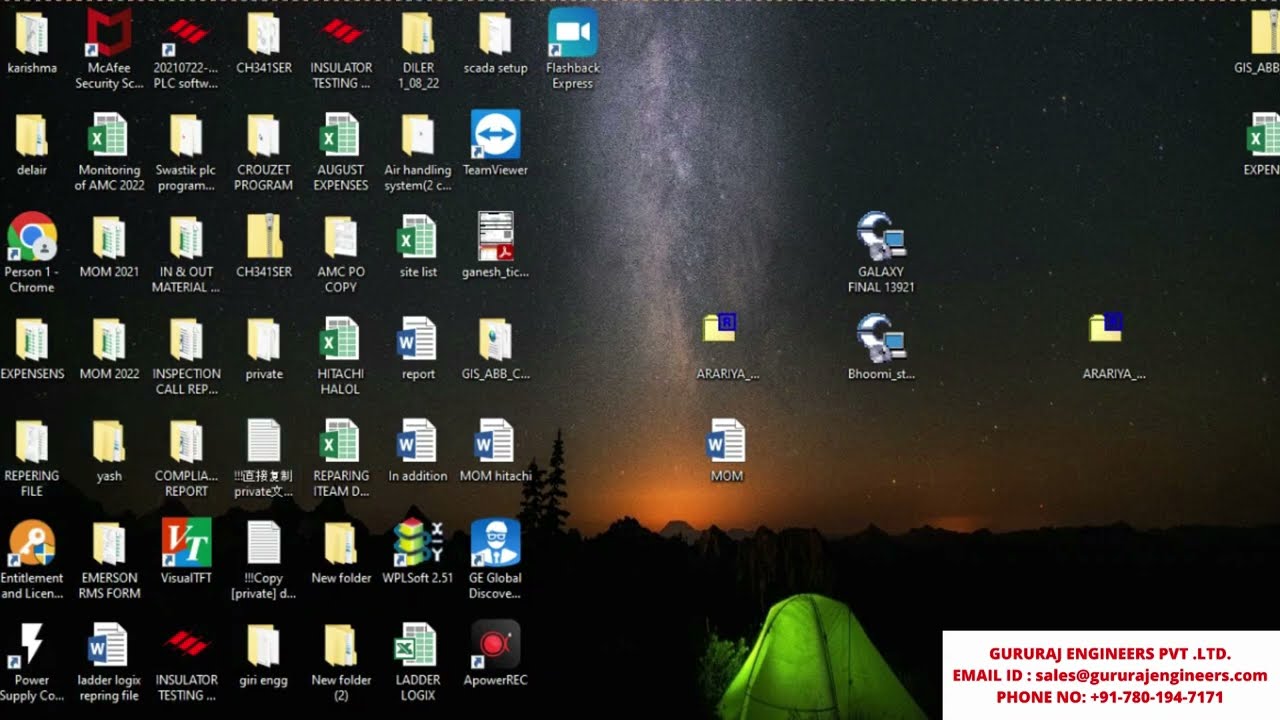Open the AUGUST EXPENSES Excel file
1280x720 pixels.
coord(341,151)
